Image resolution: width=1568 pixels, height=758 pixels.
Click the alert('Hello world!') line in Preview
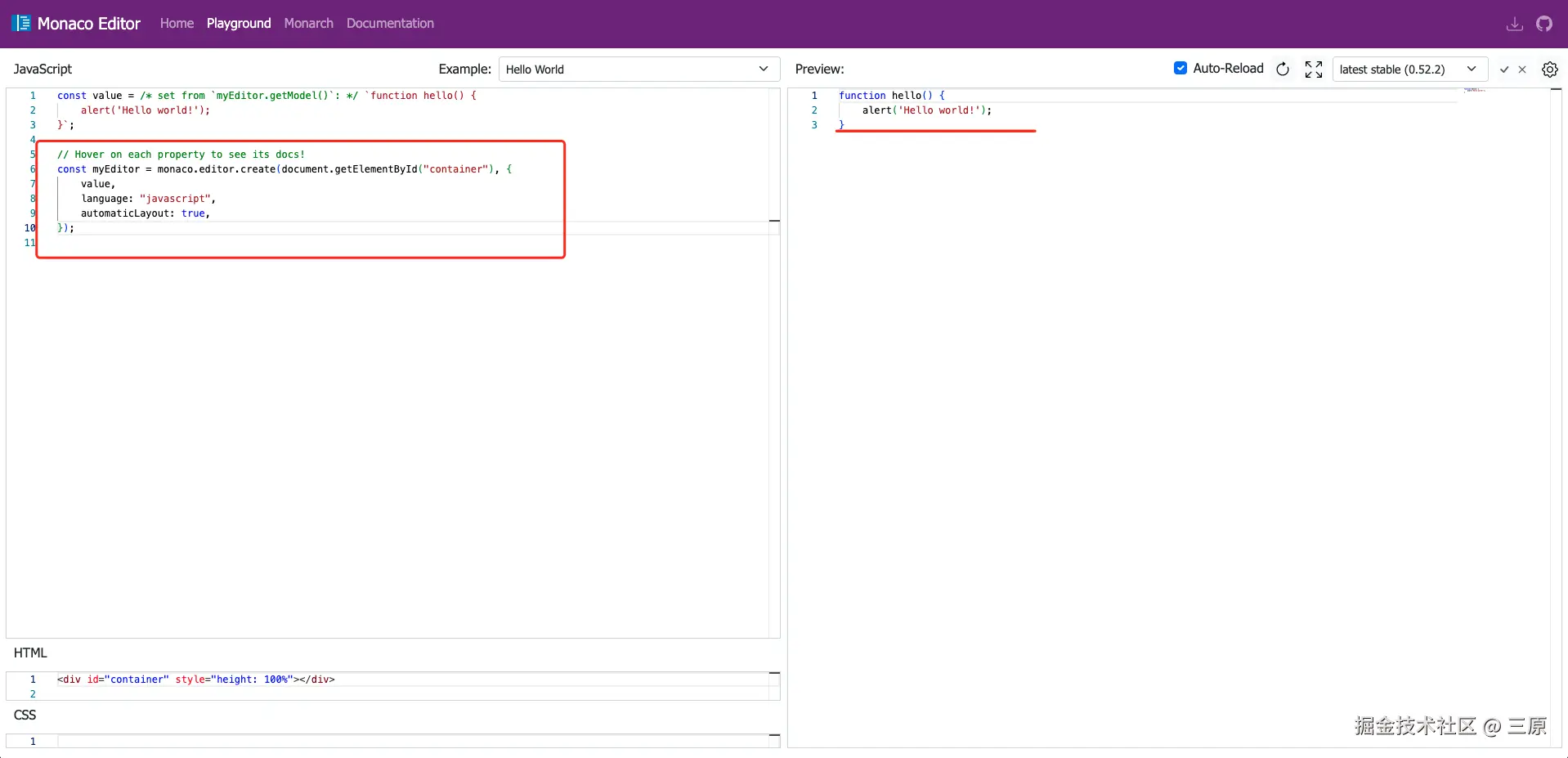tap(927, 110)
